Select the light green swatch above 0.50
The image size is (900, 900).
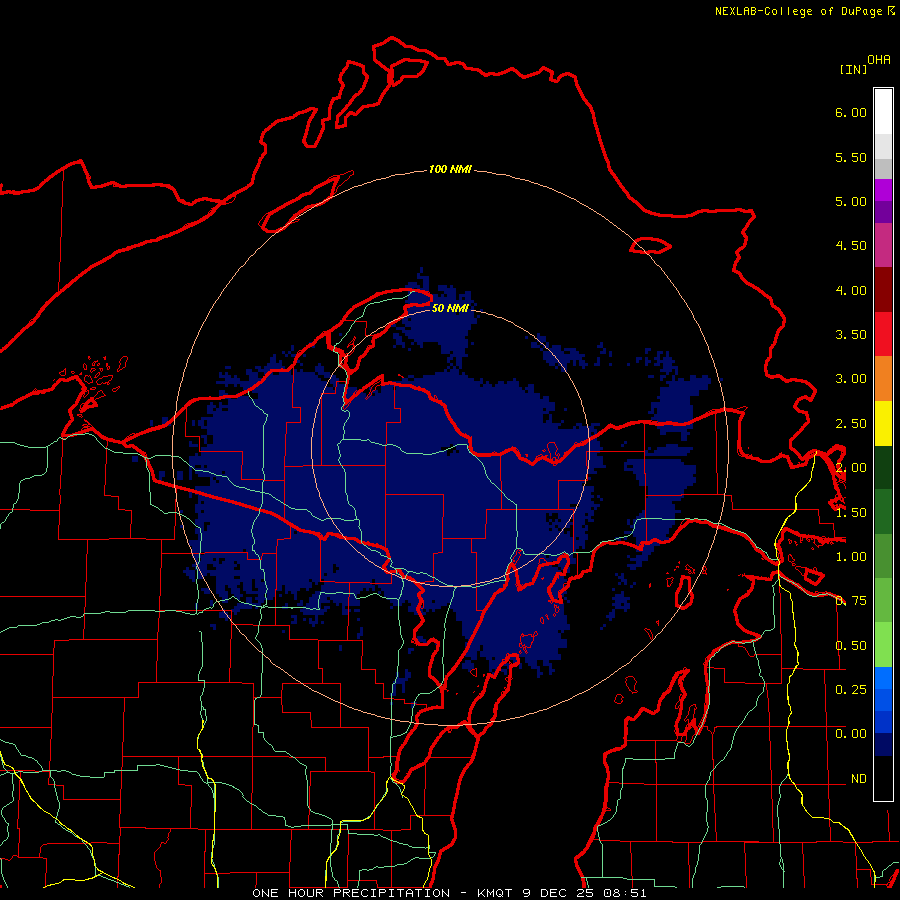click(x=883, y=644)
